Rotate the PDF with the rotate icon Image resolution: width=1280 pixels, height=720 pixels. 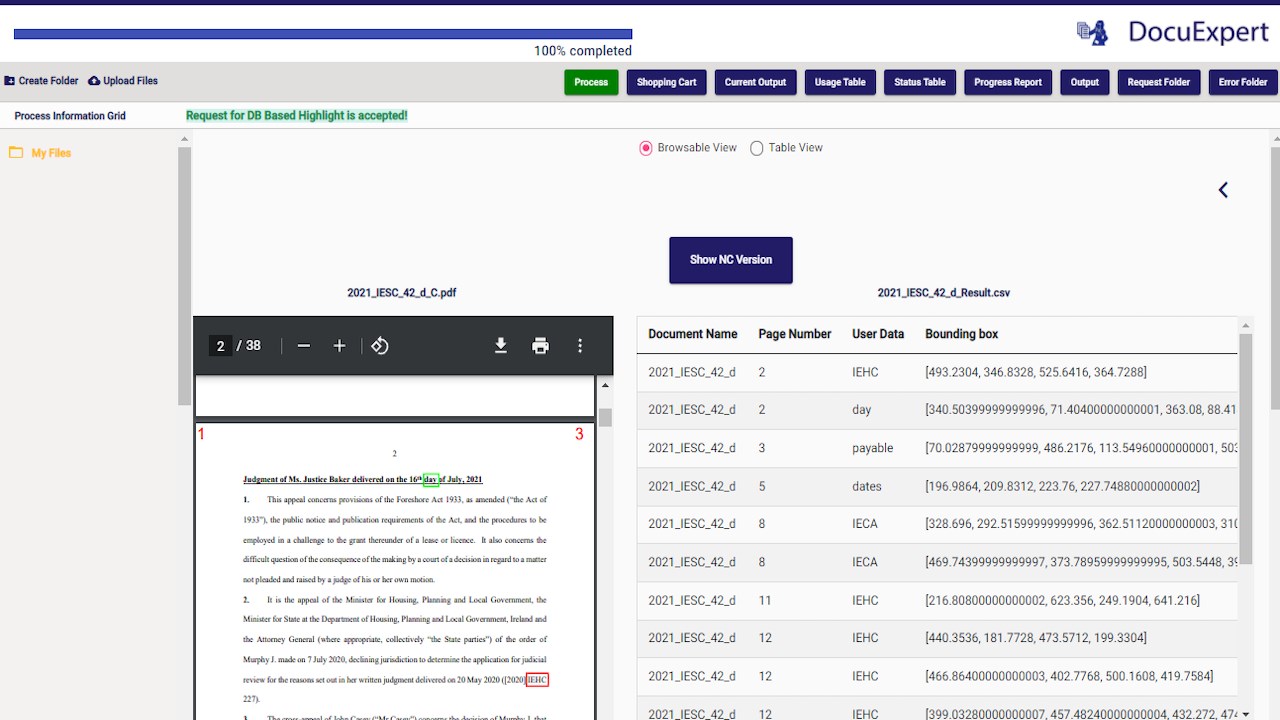(x=380, y=346)
